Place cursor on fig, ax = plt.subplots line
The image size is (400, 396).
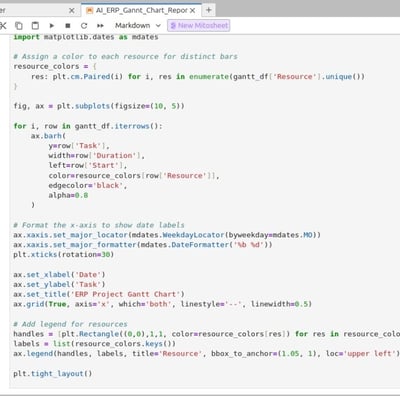pos(99,106)
